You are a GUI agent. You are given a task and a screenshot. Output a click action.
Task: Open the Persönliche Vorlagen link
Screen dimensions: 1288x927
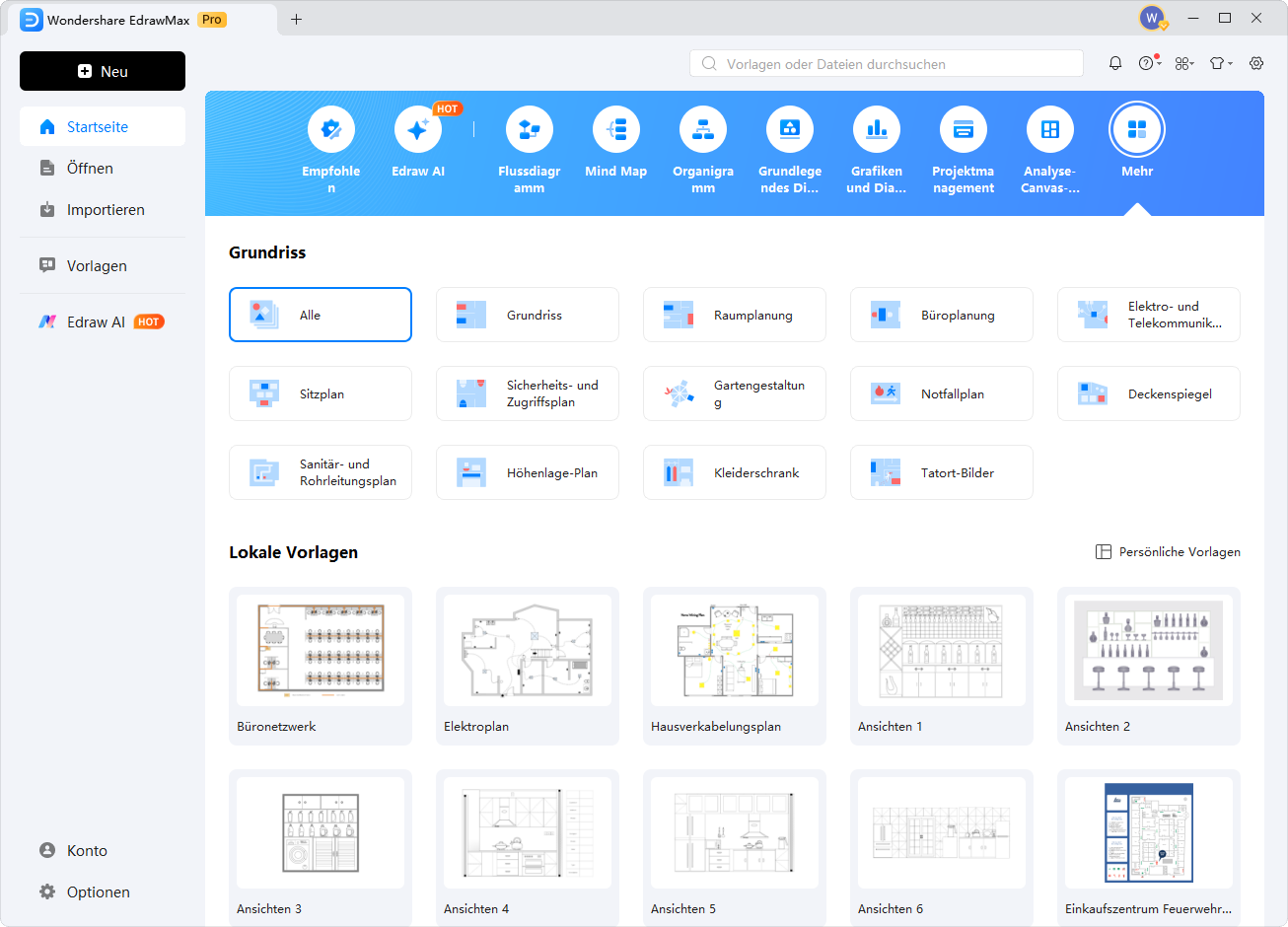click(x=1169, y=552)
